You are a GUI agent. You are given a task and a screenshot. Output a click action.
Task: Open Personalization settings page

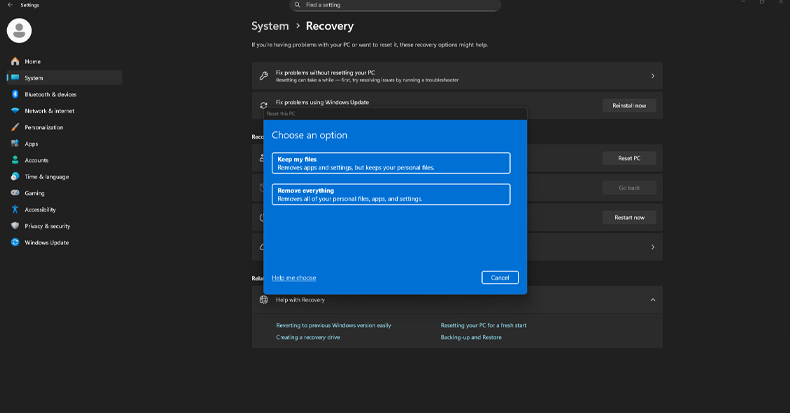point(64,127)
